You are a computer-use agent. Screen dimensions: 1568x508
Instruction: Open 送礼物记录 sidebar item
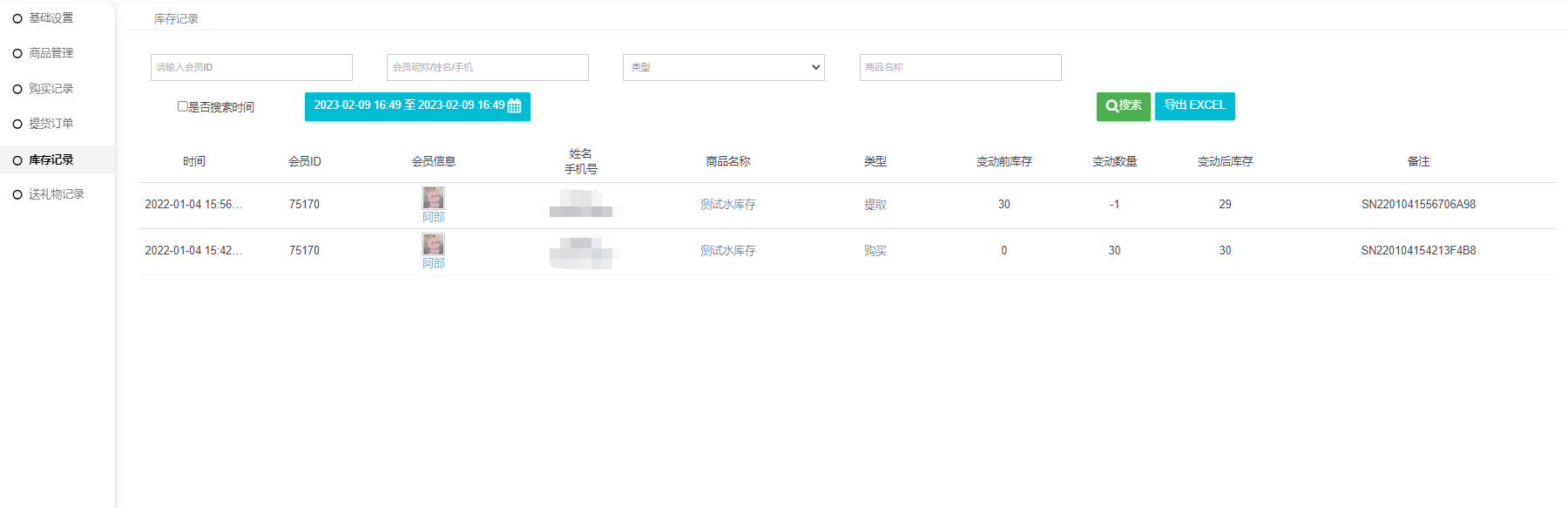[57, 194]
